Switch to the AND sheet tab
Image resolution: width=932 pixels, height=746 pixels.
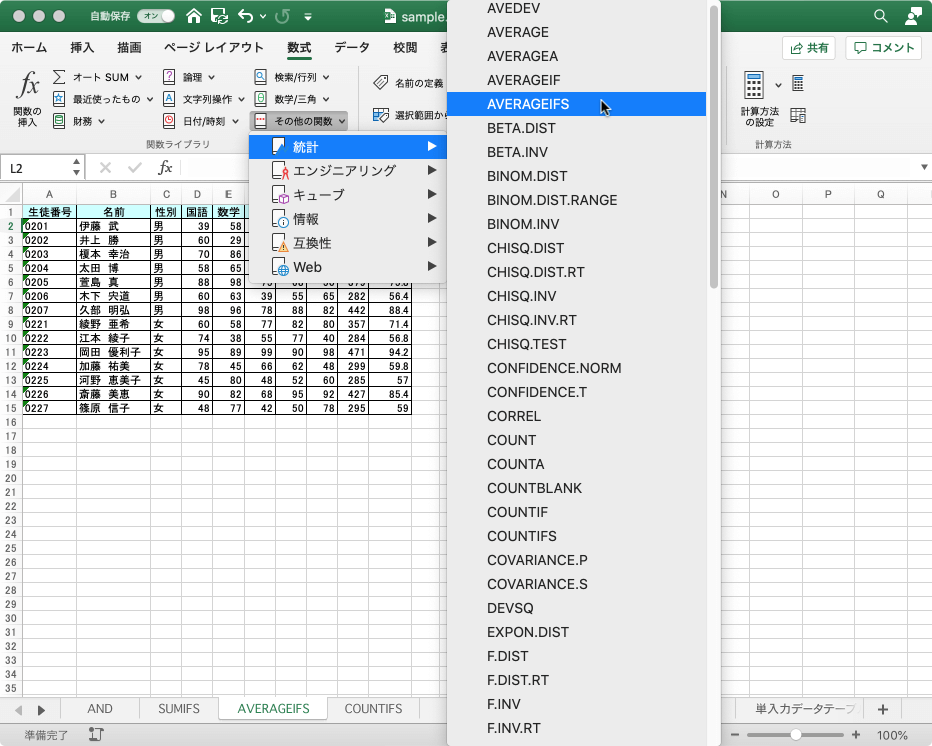pos(100,709)
